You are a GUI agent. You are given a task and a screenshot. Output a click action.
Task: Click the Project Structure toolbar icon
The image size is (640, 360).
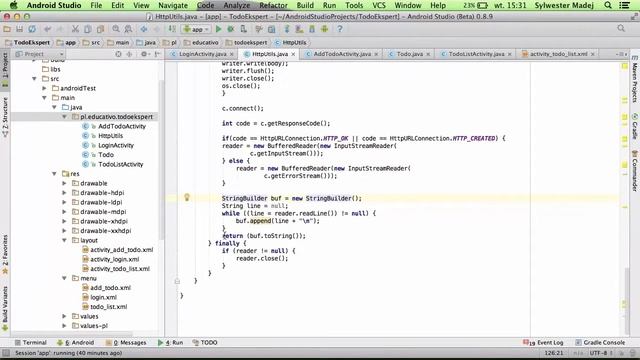pyautogui.click(x=271, y=29)
